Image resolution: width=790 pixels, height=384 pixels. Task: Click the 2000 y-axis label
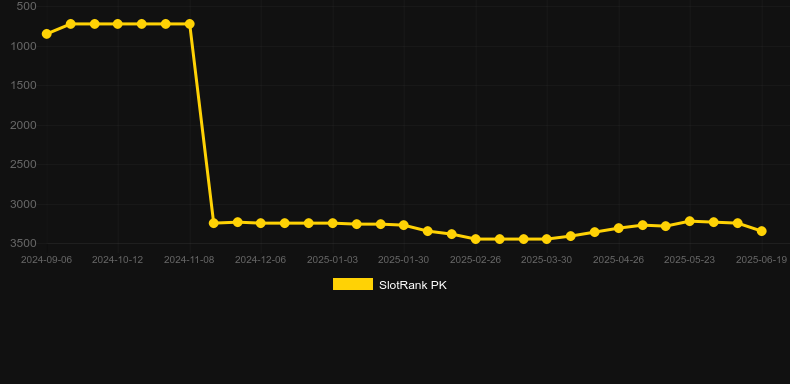24,125
